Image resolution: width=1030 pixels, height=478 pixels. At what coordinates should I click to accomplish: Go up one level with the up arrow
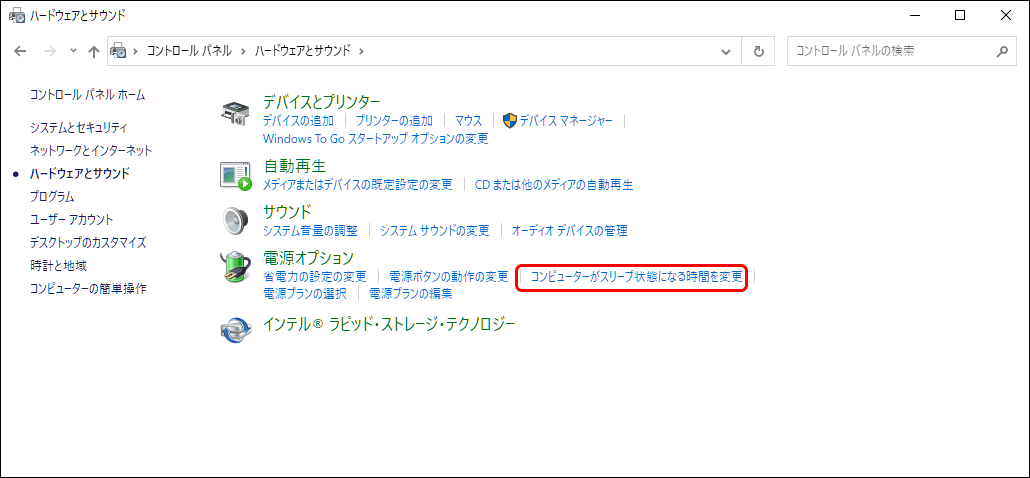click(x=94, y=51)
